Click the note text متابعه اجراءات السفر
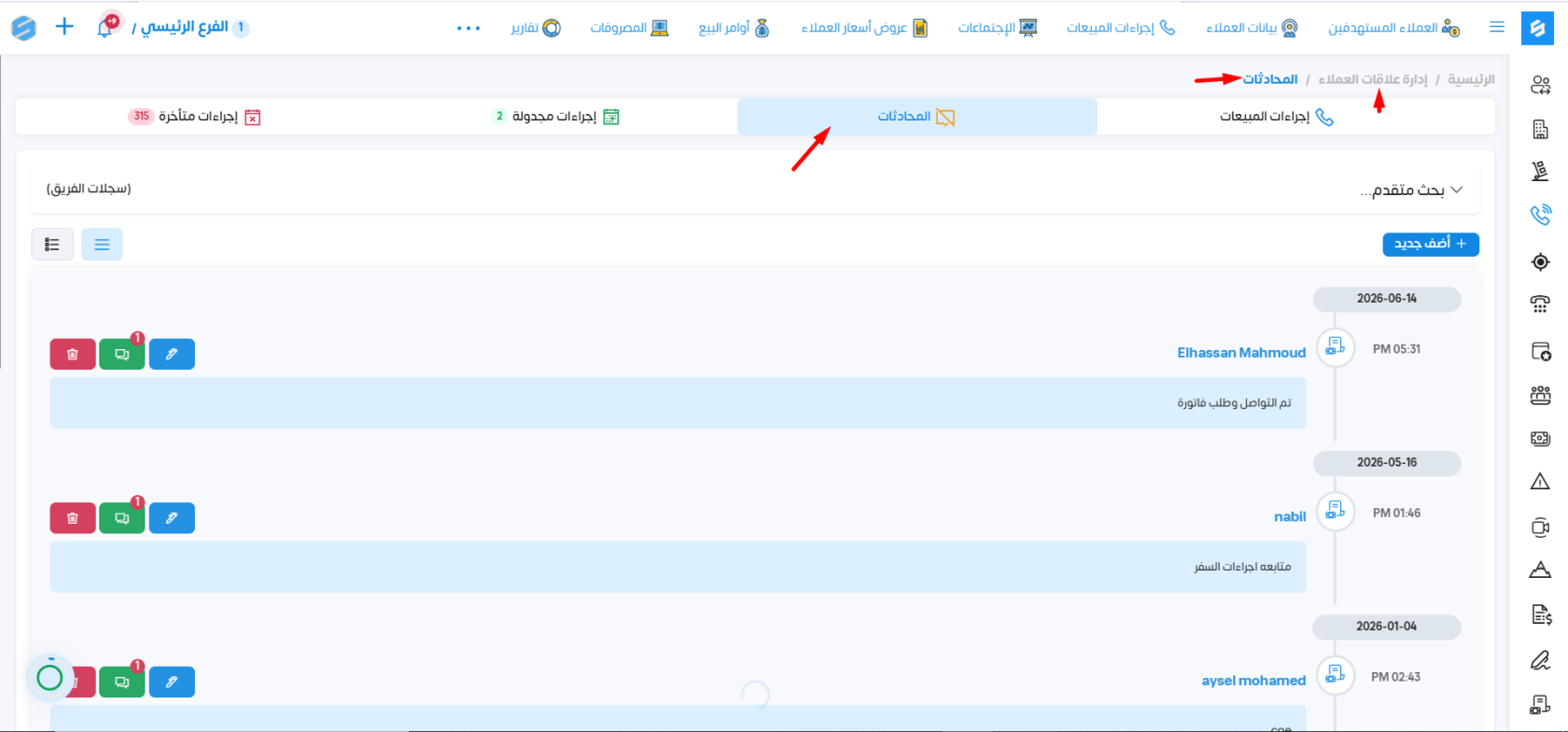Image resolution: width=1568 pixels, height=732 pixels. [1242, 568]
